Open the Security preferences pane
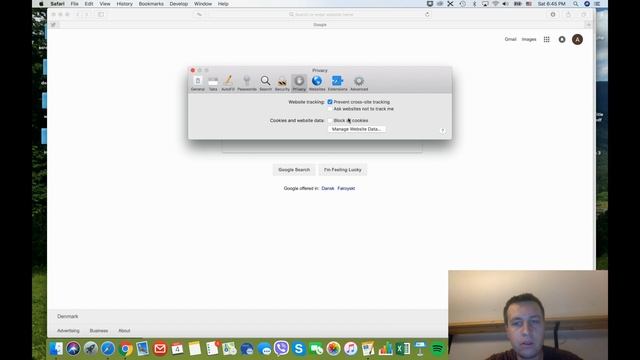Screen dimensions: 640x360 tap(282, 83)
